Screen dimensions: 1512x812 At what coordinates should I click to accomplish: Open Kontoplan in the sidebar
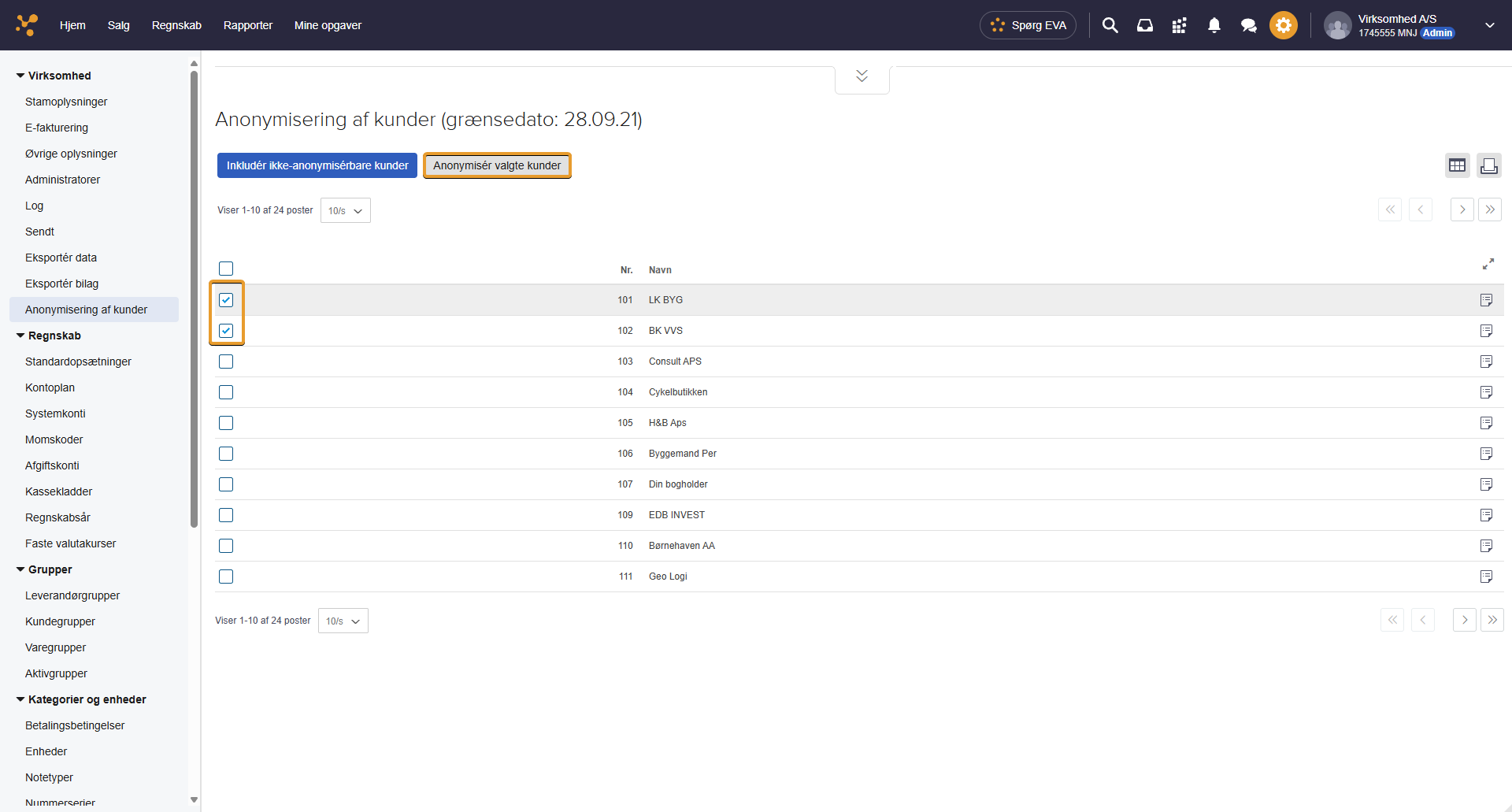50,387
